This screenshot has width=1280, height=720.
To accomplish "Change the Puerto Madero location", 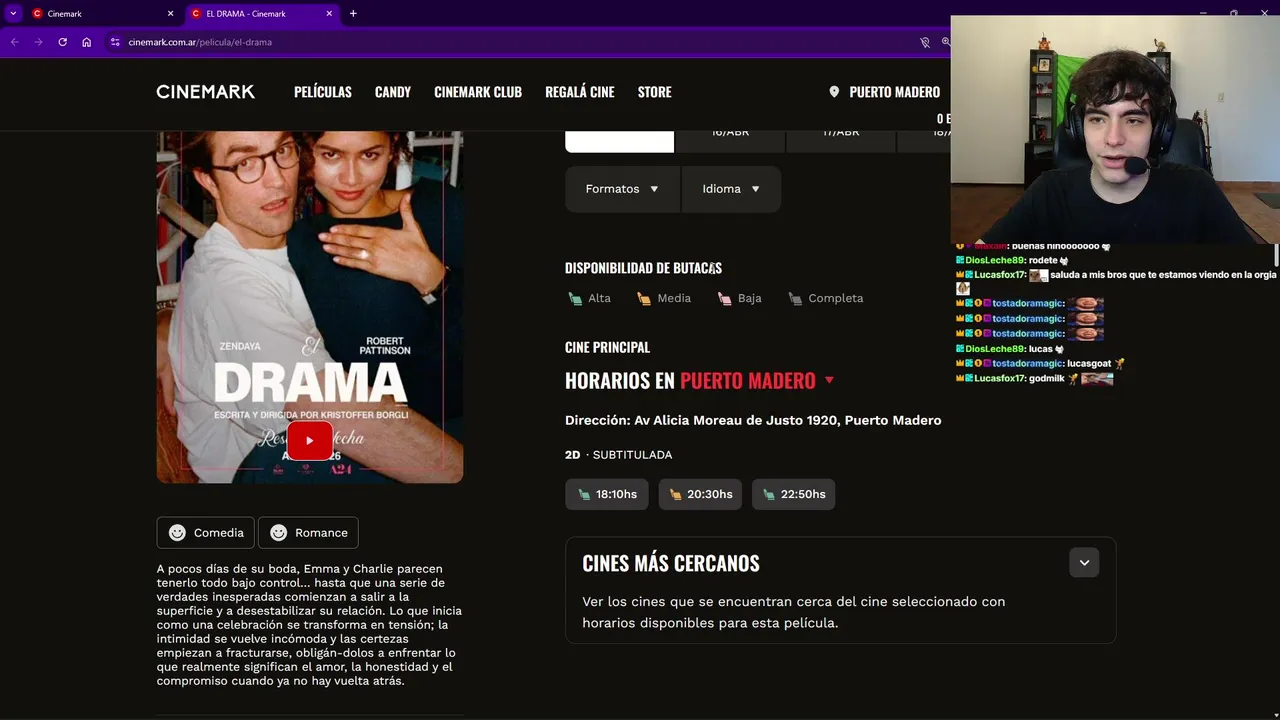I will point(894,92).
